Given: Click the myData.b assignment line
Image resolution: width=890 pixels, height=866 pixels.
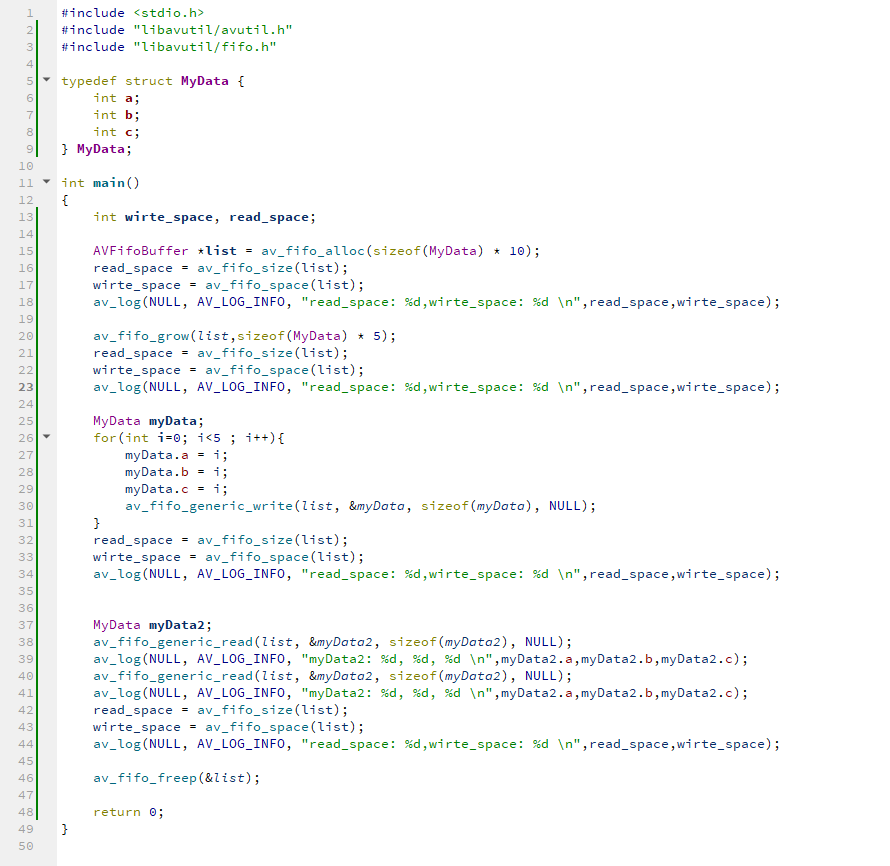Looking at the screenshot, I should (162, 471).
